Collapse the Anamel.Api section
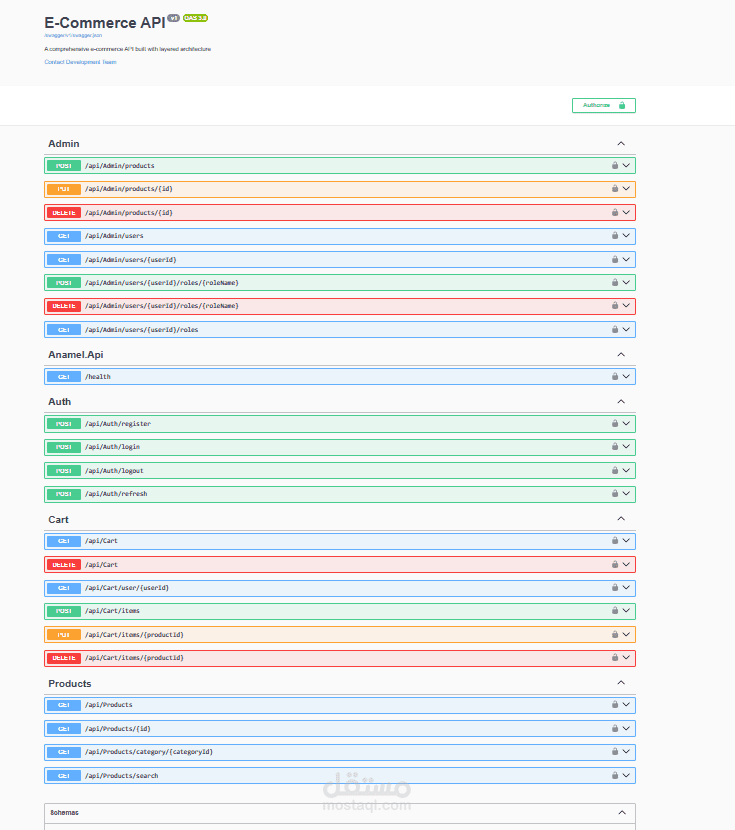 click(x=621, y=354)
